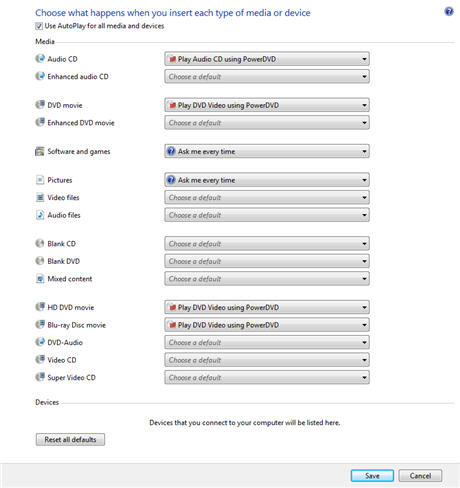Click the Pictures file icon

click(40, 180)
